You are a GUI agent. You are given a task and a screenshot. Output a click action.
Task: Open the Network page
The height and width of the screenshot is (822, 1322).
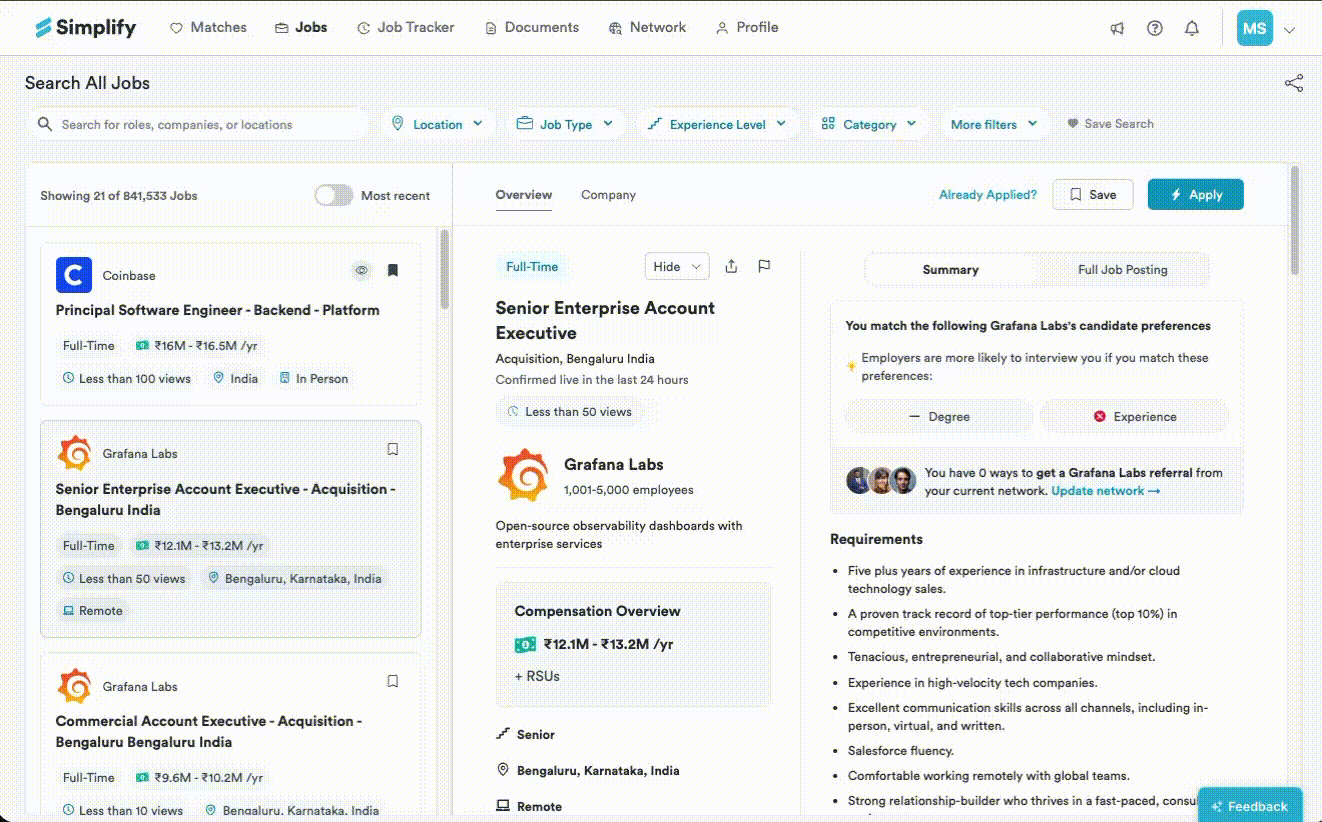pos(647,28)
